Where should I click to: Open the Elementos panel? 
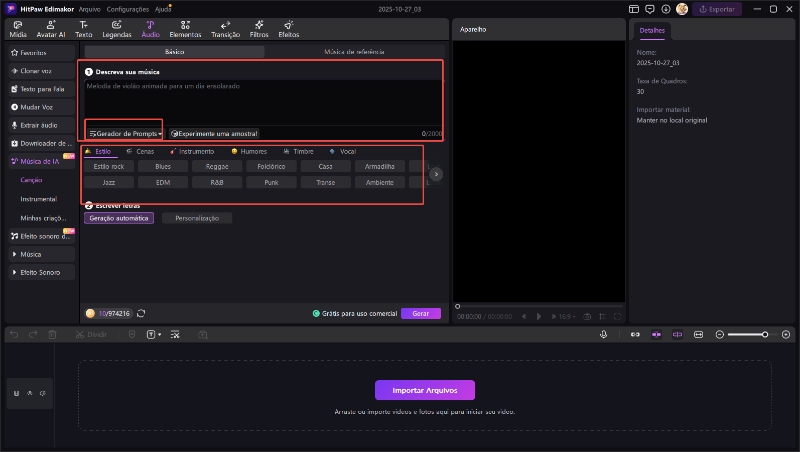pyautogui.click(x=185, y=28)
